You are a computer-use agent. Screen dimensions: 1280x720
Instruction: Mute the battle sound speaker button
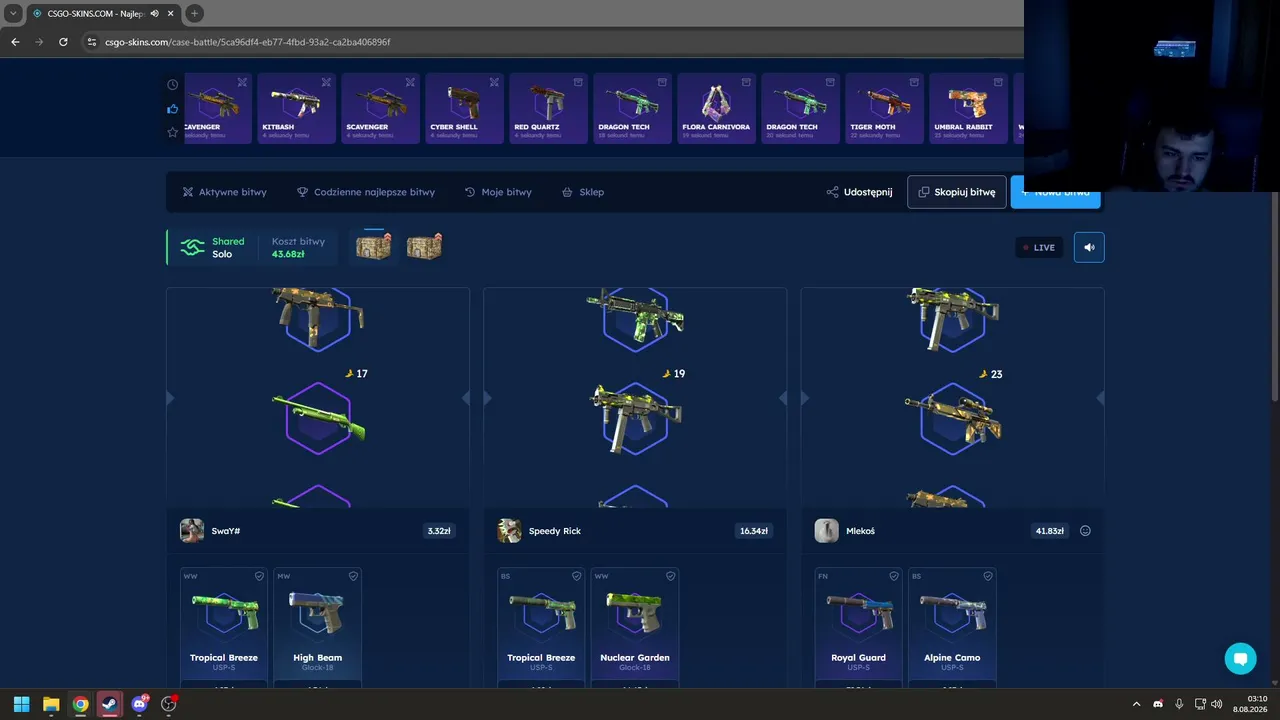click(x=1089, y=247)
